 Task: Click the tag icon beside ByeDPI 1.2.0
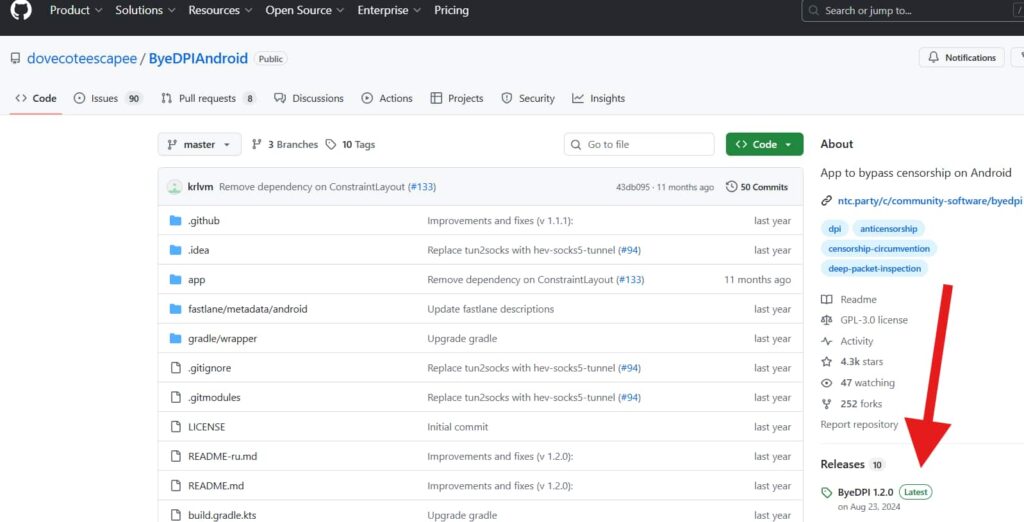(x=827, y=493)
